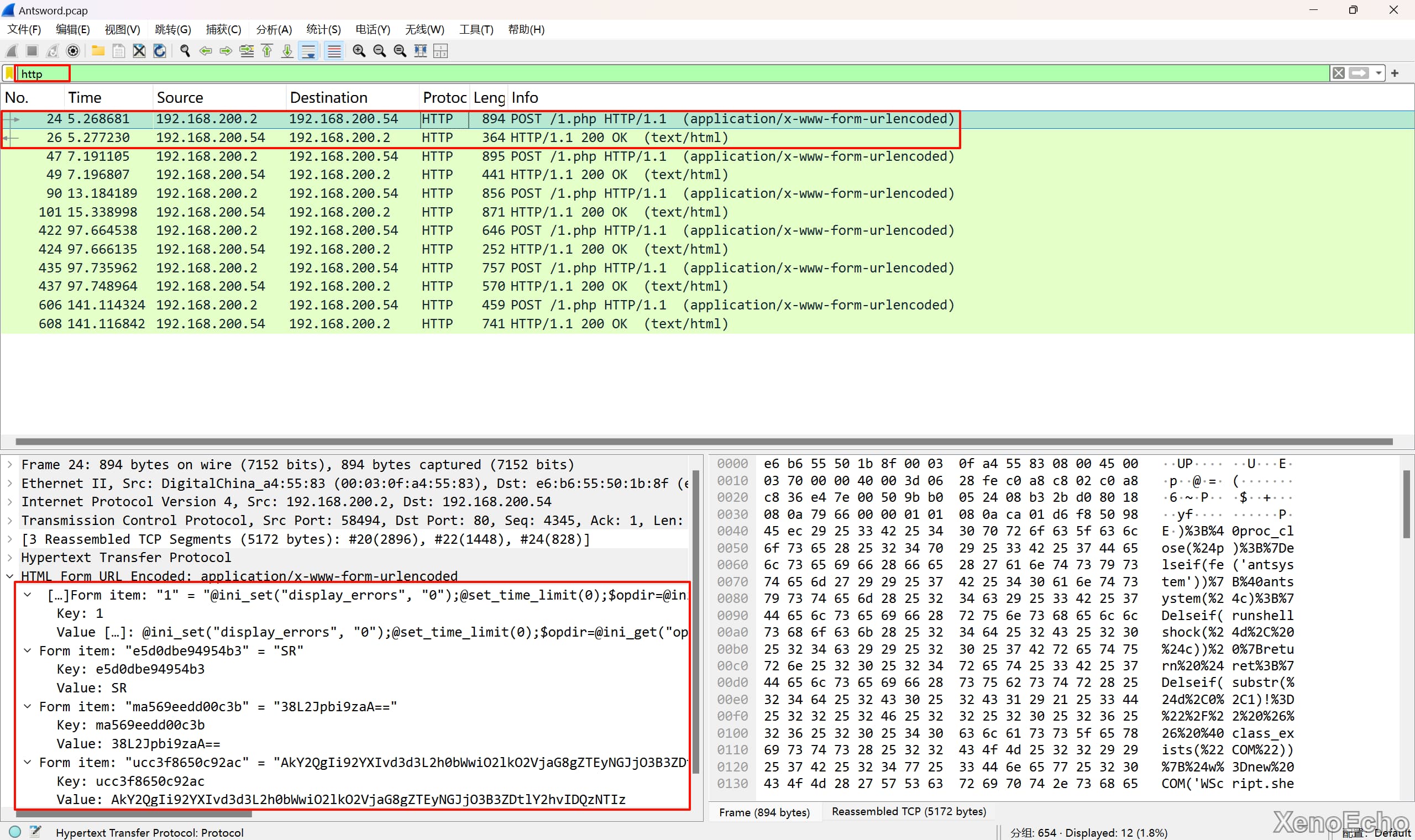Click the close capture file icon

coord(139,51)
